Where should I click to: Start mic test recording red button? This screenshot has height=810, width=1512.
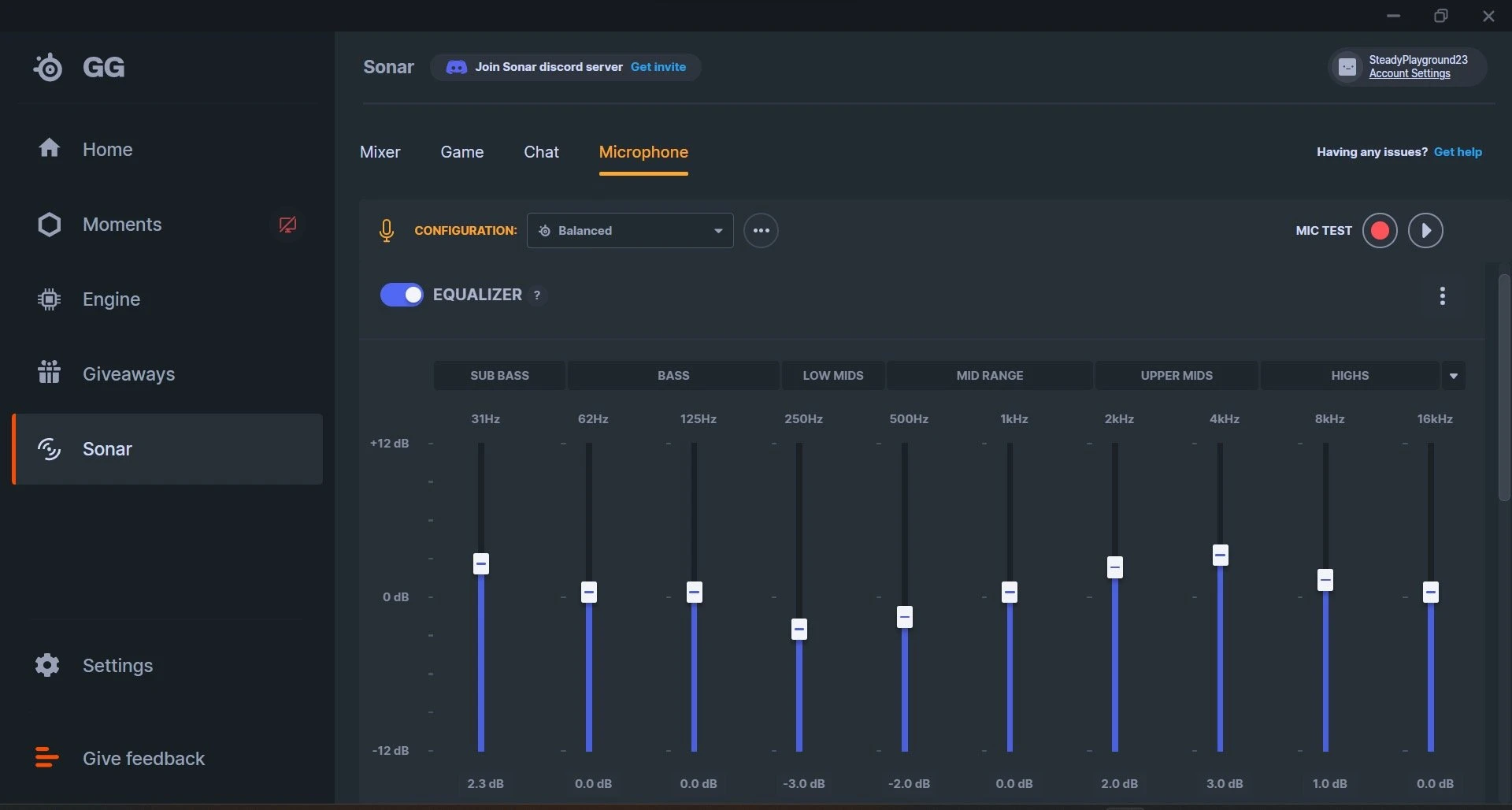(x=1380, y=231)
